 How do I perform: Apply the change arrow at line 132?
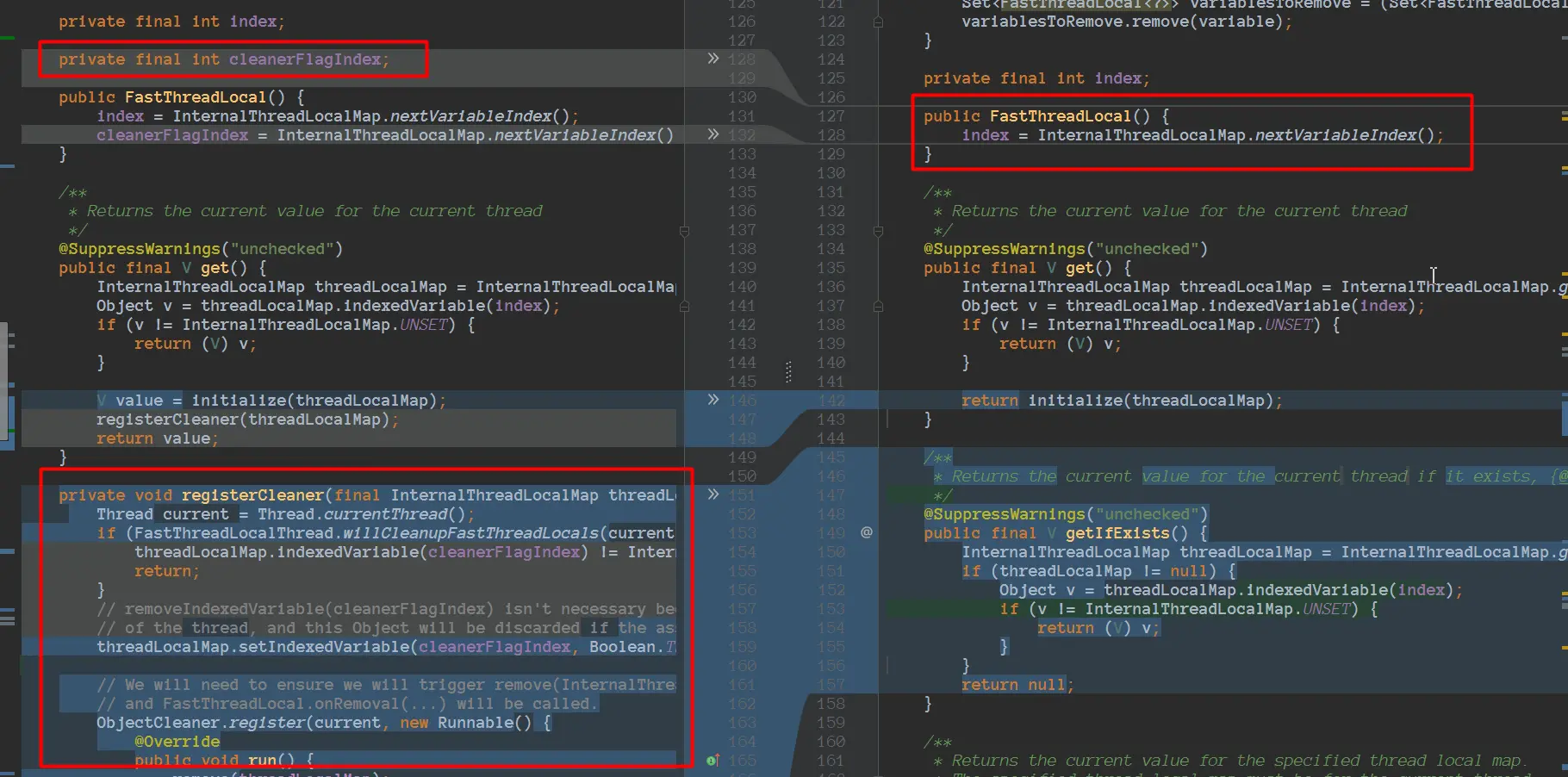pyautogui.click(x=712, y=134)
